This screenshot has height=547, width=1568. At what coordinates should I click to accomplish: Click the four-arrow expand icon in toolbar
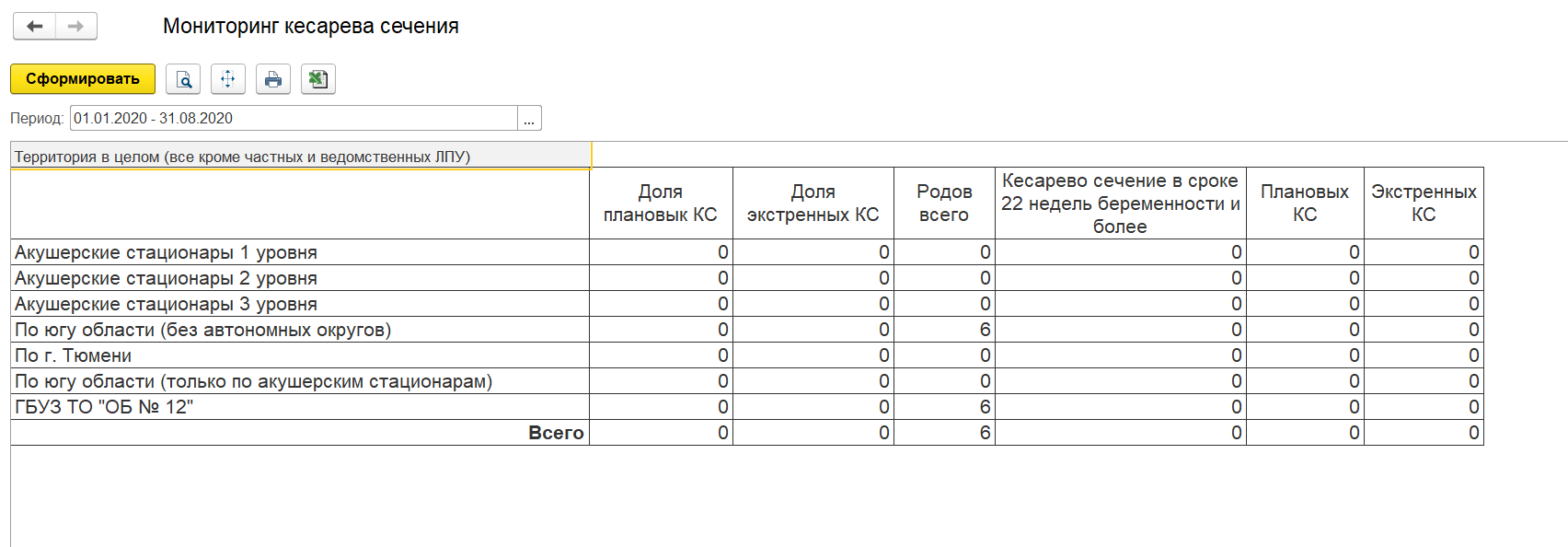(228, 79)
